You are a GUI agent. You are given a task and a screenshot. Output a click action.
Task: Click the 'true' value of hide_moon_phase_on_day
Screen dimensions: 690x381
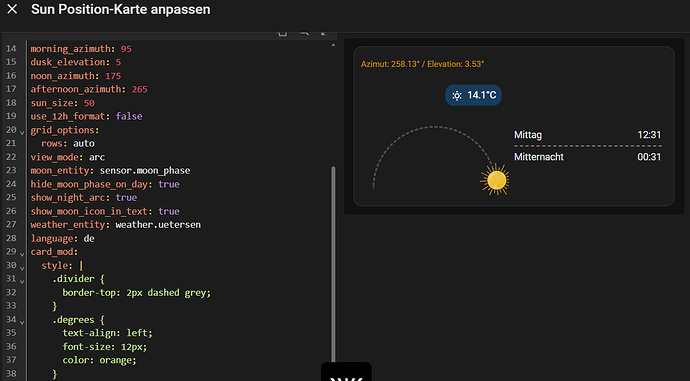point(169,184)
